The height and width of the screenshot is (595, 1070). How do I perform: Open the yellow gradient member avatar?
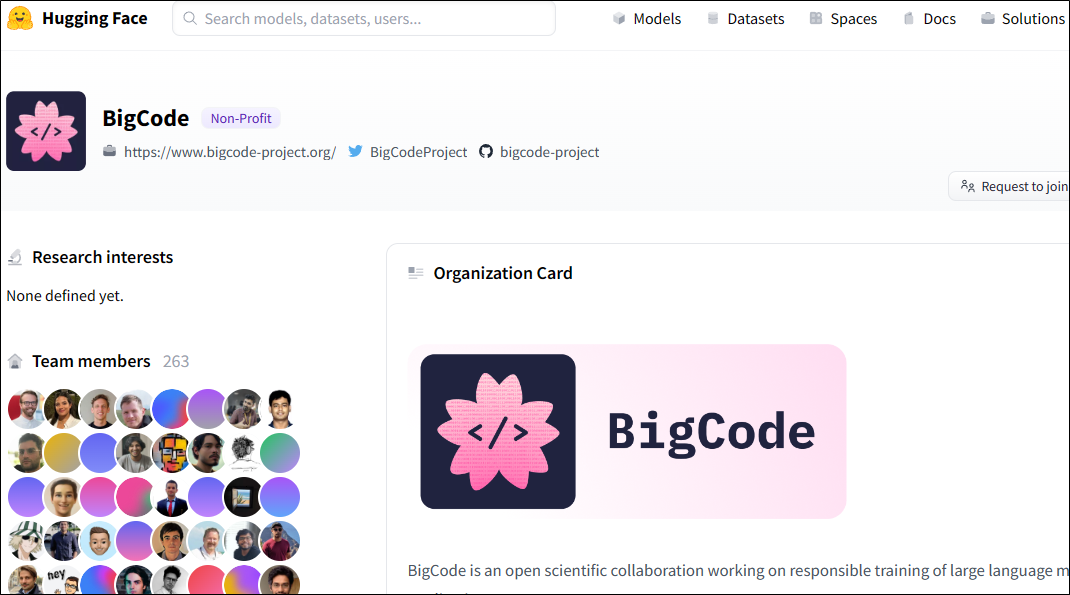point(63,453)
